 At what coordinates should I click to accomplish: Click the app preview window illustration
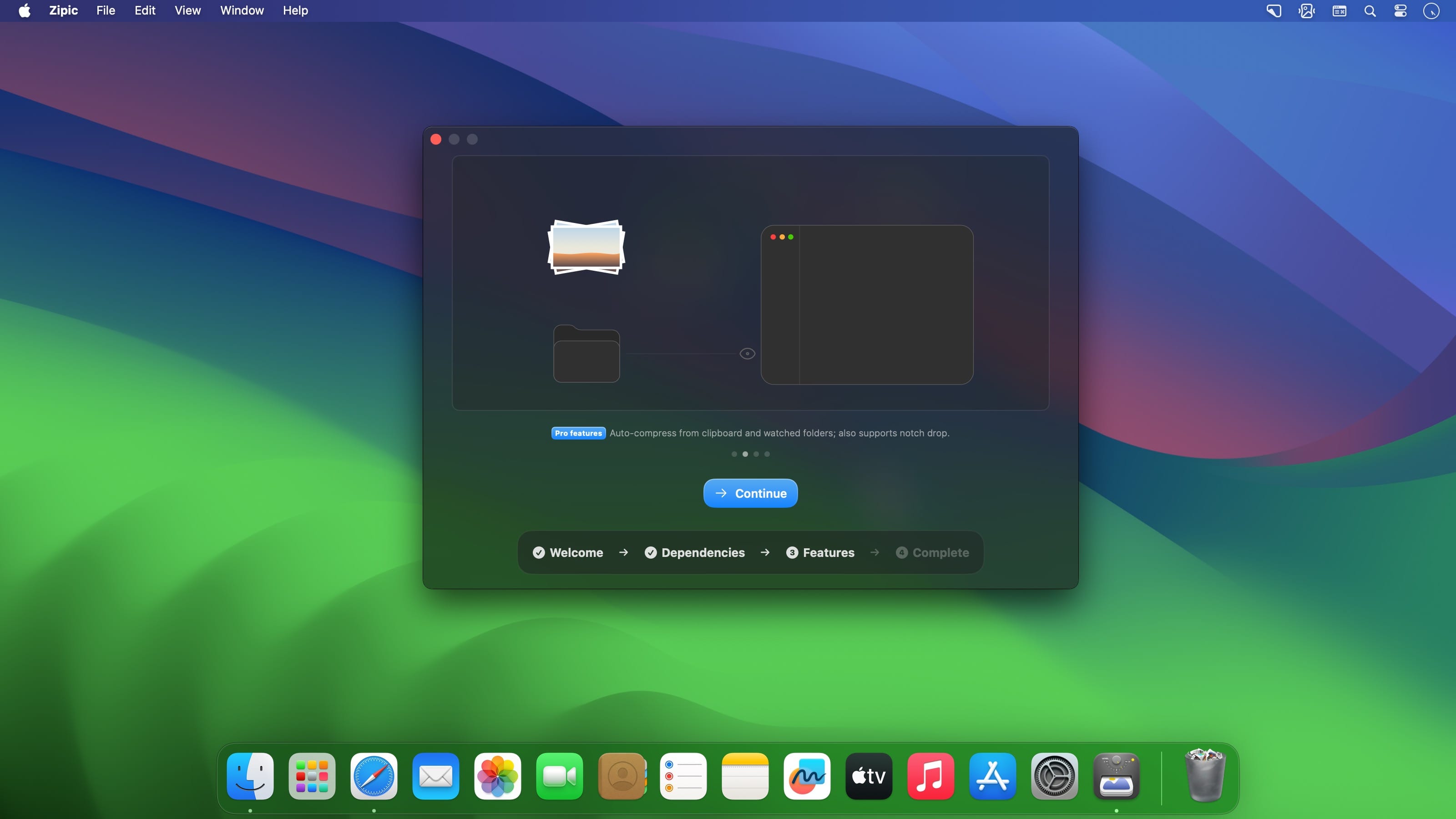pos(866,305)
